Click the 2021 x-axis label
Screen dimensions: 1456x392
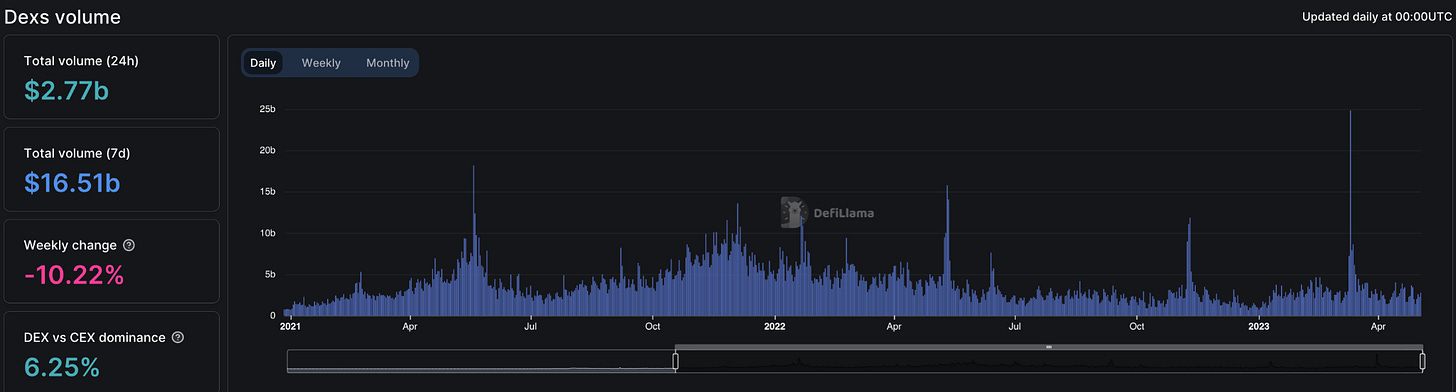289,326
